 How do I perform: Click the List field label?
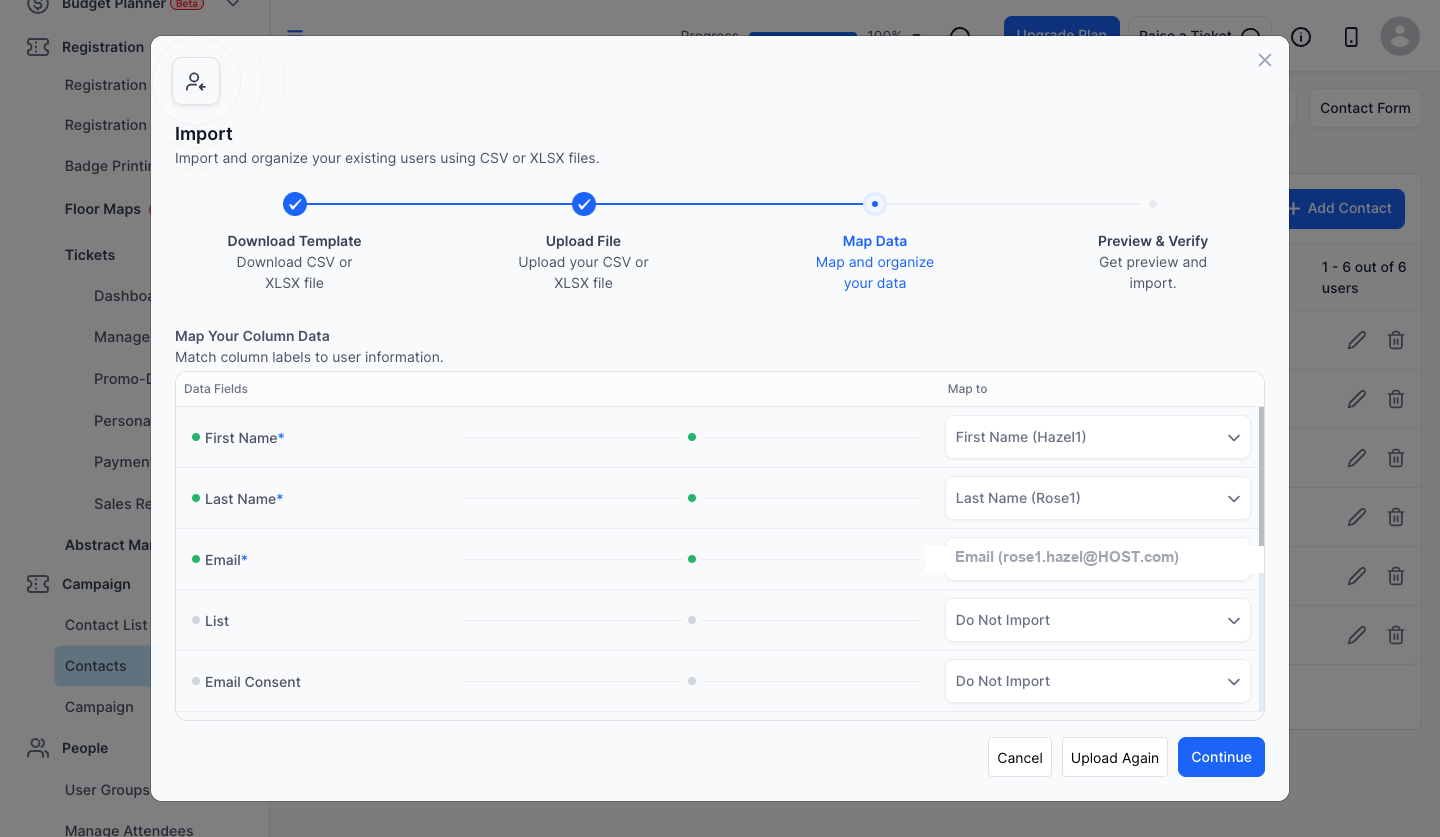tap(217, 621)
